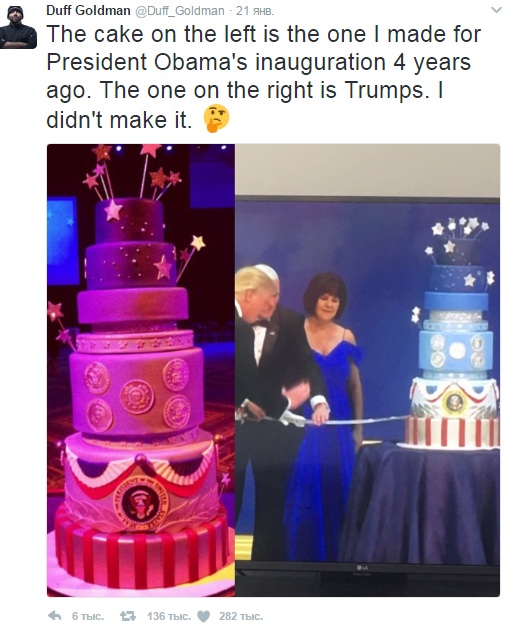Viewport: 506px width, 634px height.
Task: Click the 6 тыс. replies count
Action: click(x=88, y=616)
